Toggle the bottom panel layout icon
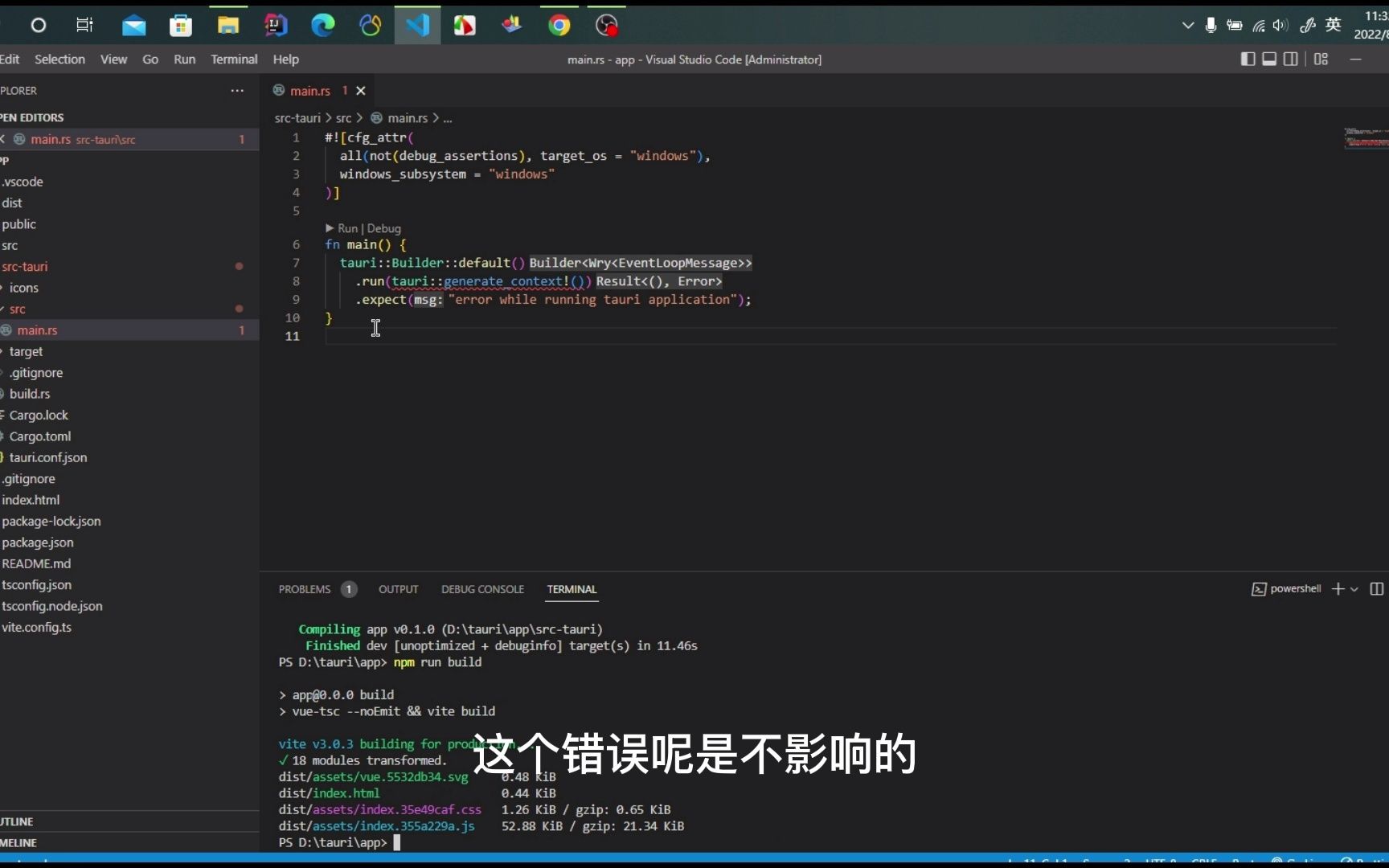1389x868 pixels. pyautogui.click(x=1269, y=59)
